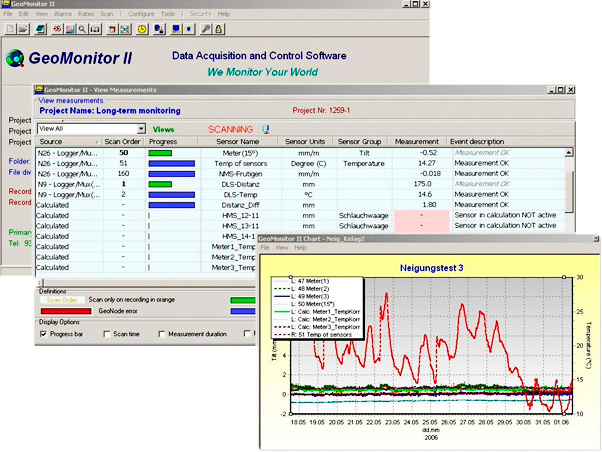602x452 pixels.
Task: Open the Scan menu
Action: click(x=107, y=14)
